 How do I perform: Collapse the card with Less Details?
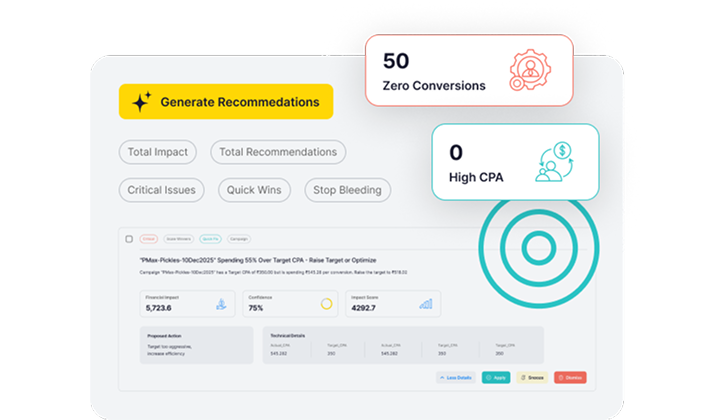[x=456, y=378]
